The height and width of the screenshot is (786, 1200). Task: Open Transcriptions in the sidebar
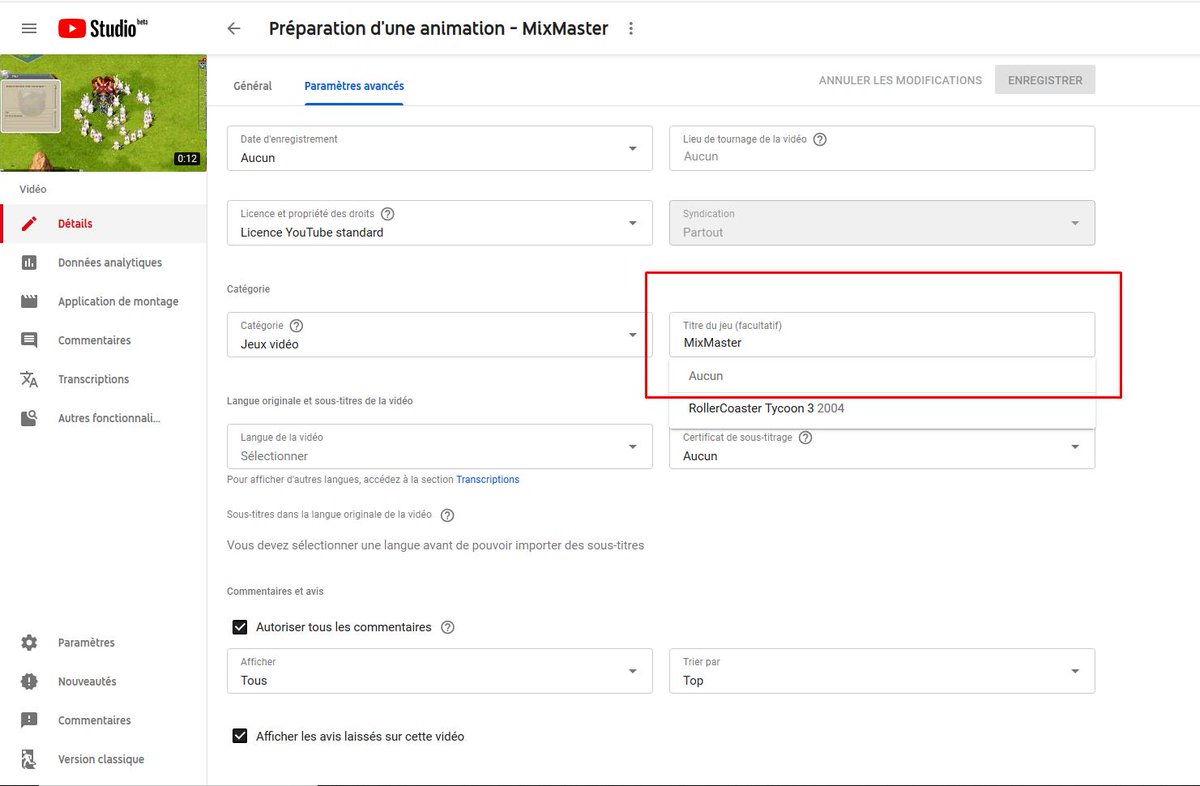[x=103, y=380]
